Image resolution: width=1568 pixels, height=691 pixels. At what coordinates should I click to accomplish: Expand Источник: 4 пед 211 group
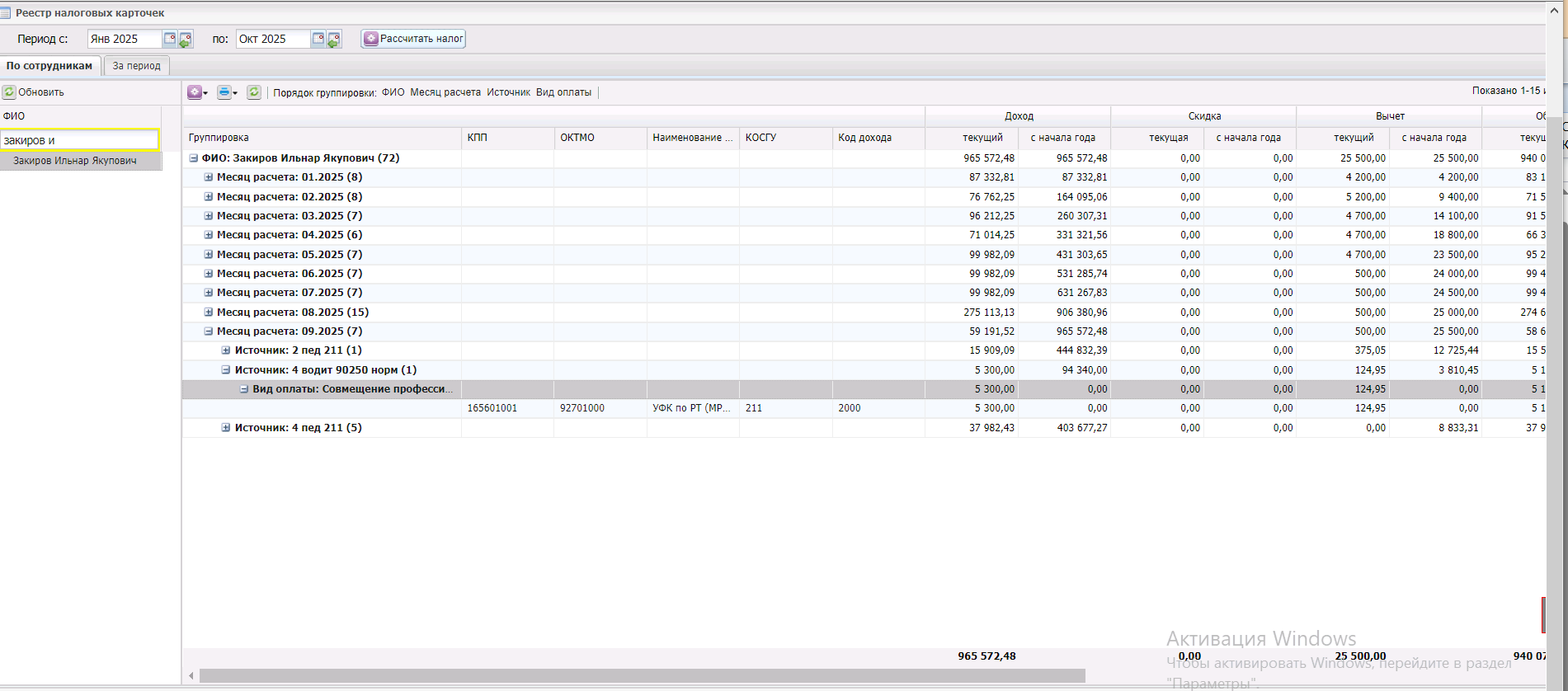(226, 428)
